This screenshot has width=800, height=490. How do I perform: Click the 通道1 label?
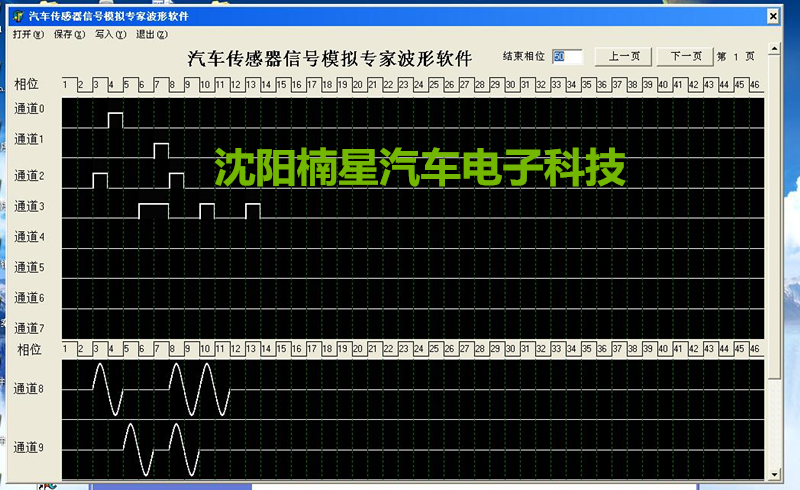[29, 139]
